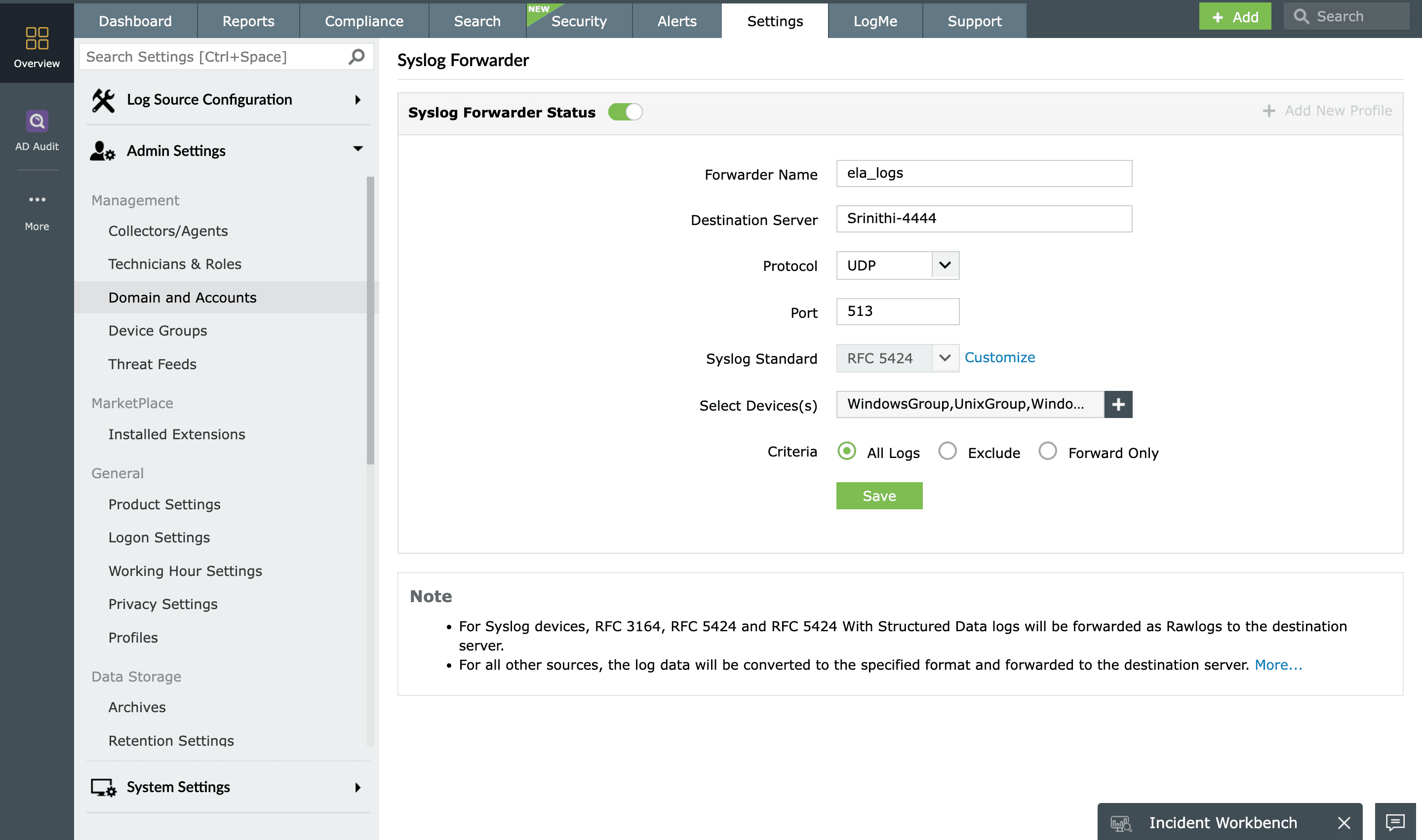Viewport: 1422px width, 840px height.
Task: Open the Overview grid icon
Action: coord(37,38)
